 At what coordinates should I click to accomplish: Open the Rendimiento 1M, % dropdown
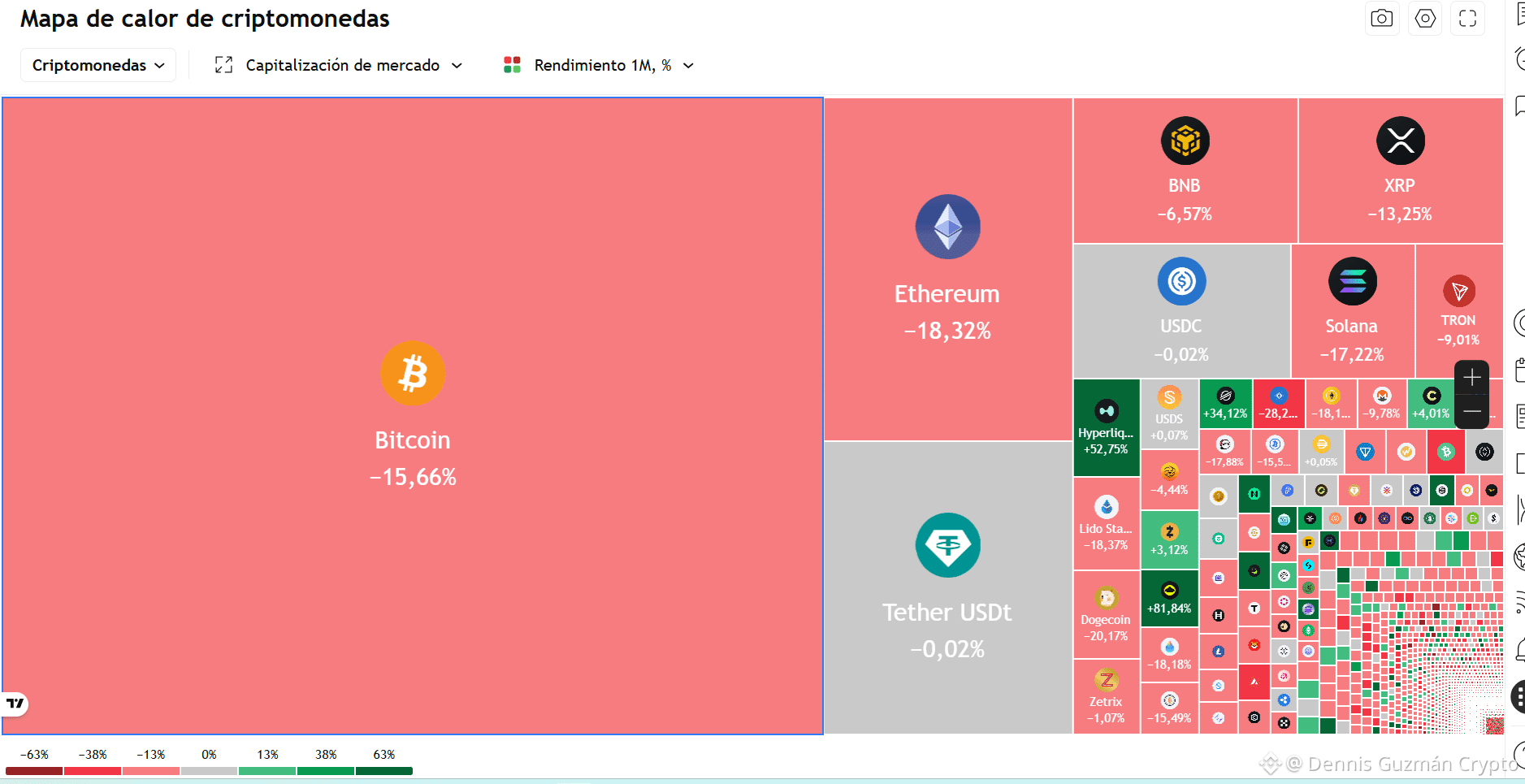tap(600, 65)
